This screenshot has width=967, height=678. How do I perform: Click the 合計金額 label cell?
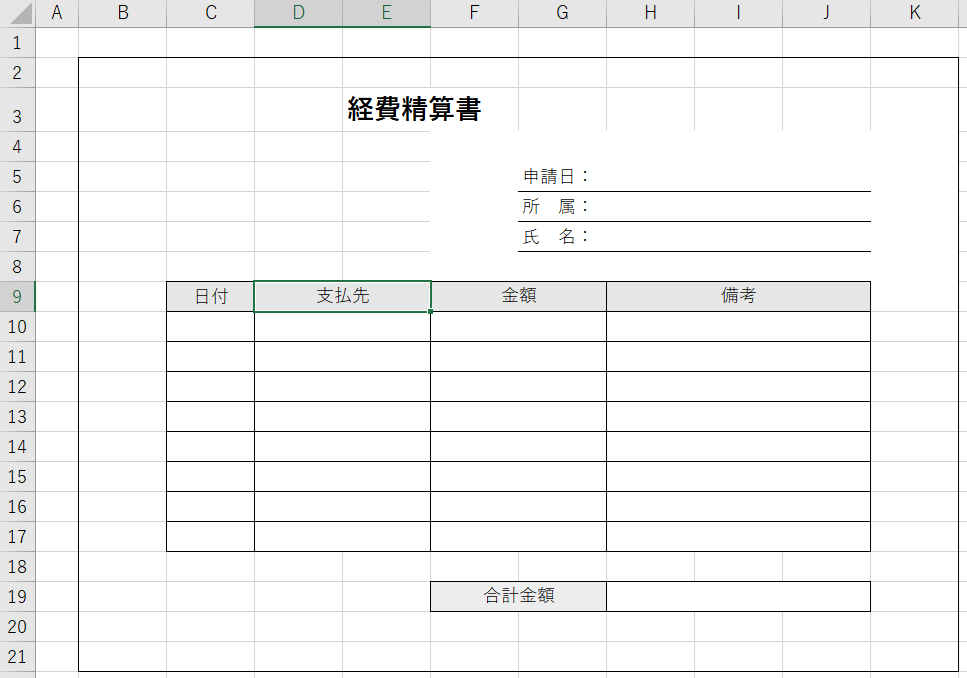pyautogui.click(x=517, y=597)
